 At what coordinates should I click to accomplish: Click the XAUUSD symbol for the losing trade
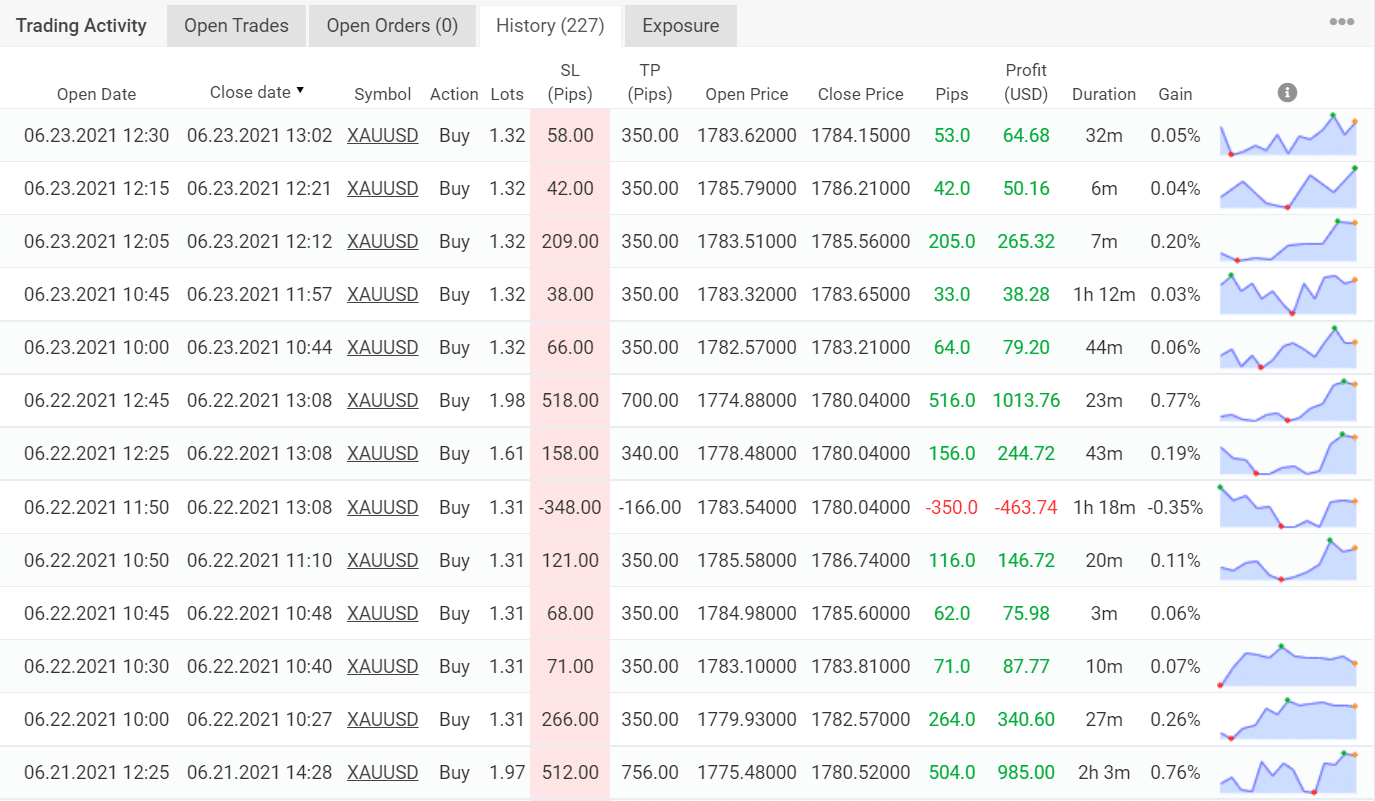pos(382,507)
